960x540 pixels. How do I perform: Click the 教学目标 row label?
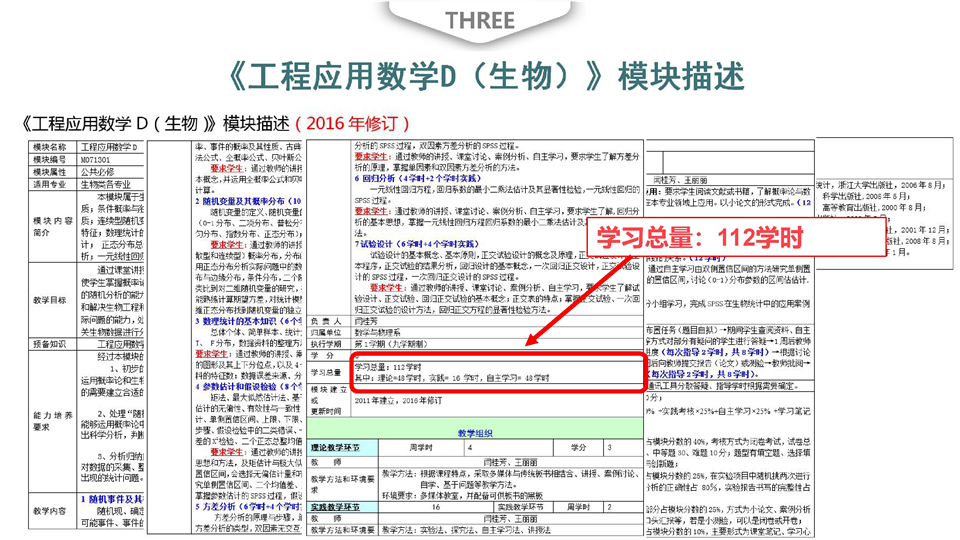(50, 299)
